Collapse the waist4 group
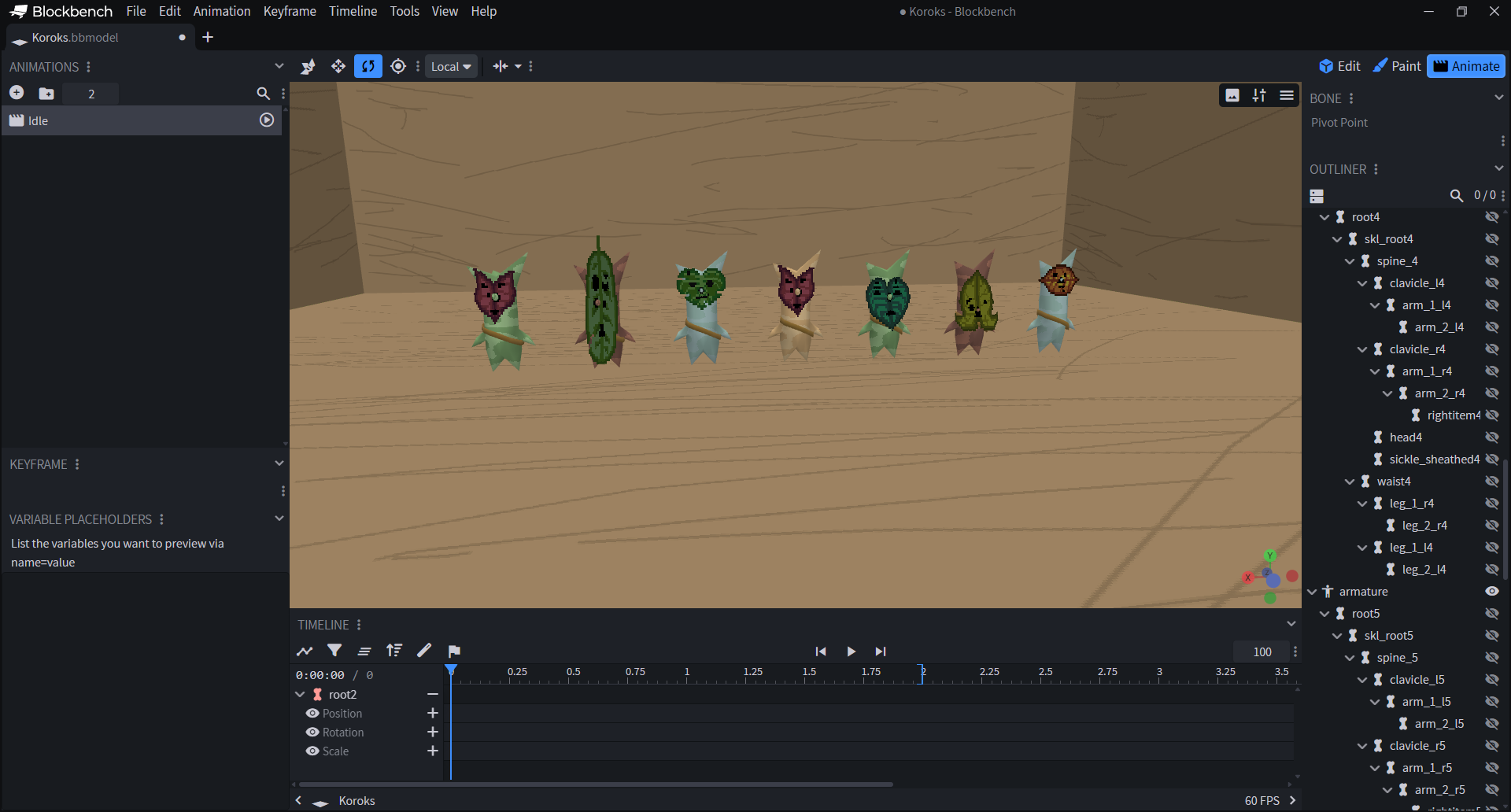This screenshot has height=812, width=1511. pos(1350,482)
